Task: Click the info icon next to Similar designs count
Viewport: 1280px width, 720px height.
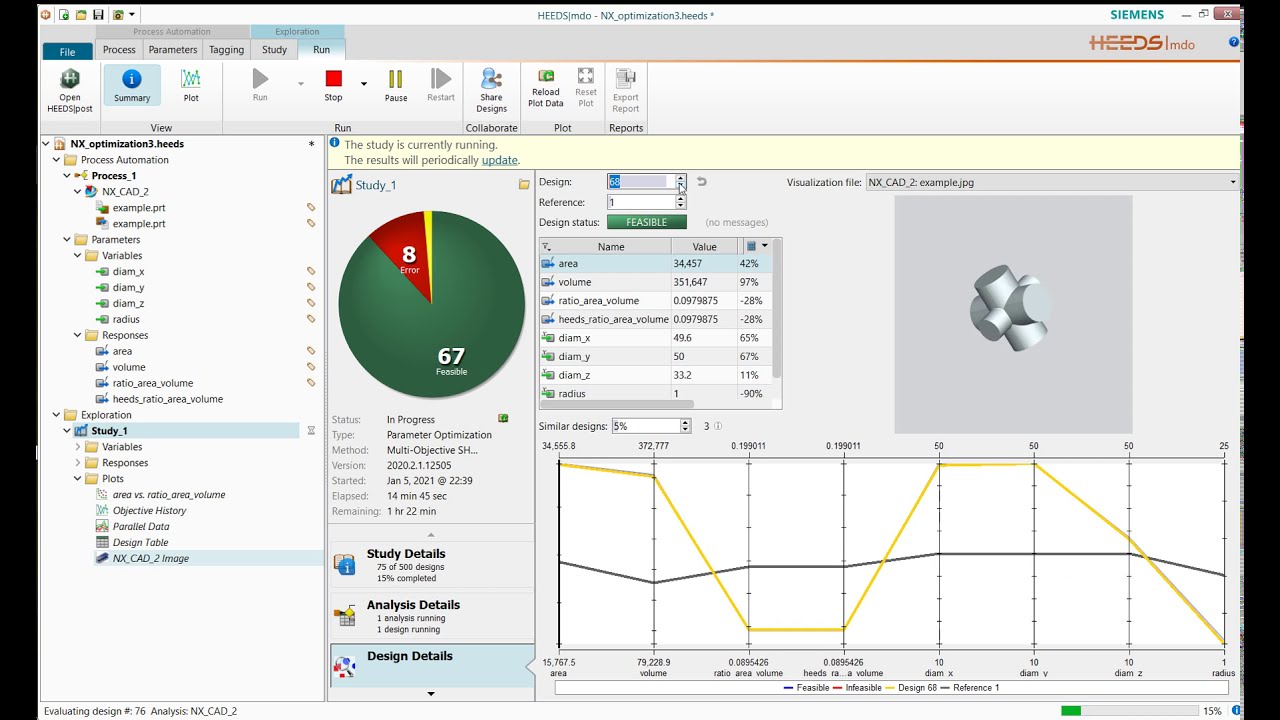Action: pos(717,426)
